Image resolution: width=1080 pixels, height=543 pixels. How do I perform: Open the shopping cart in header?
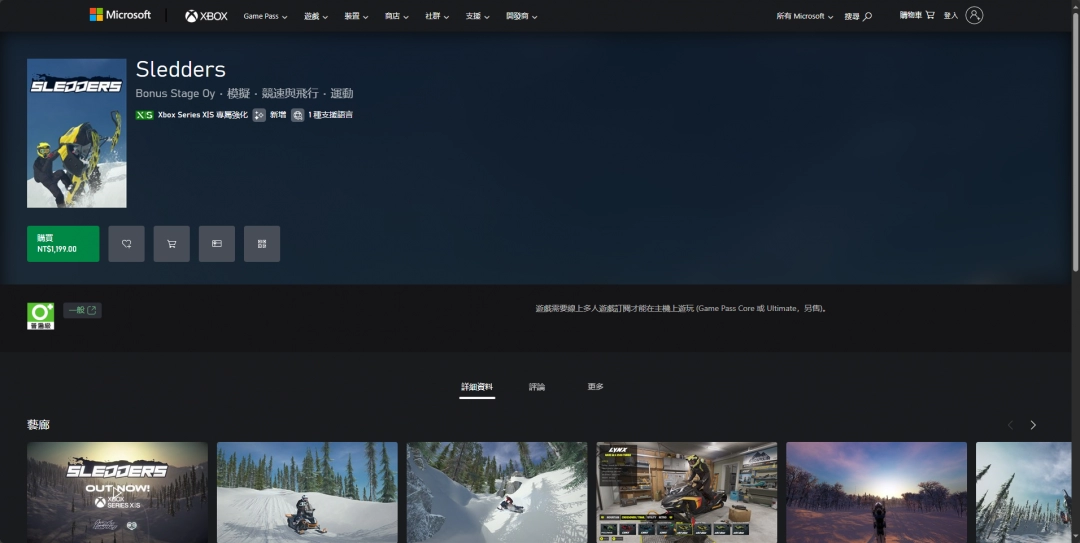click(x=917, y=15)
